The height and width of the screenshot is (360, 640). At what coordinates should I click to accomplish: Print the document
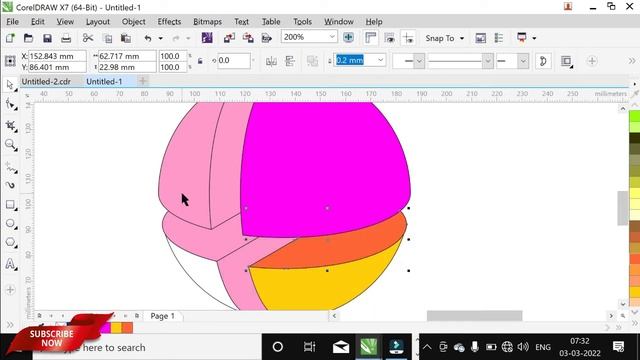(x=66, y=38)
